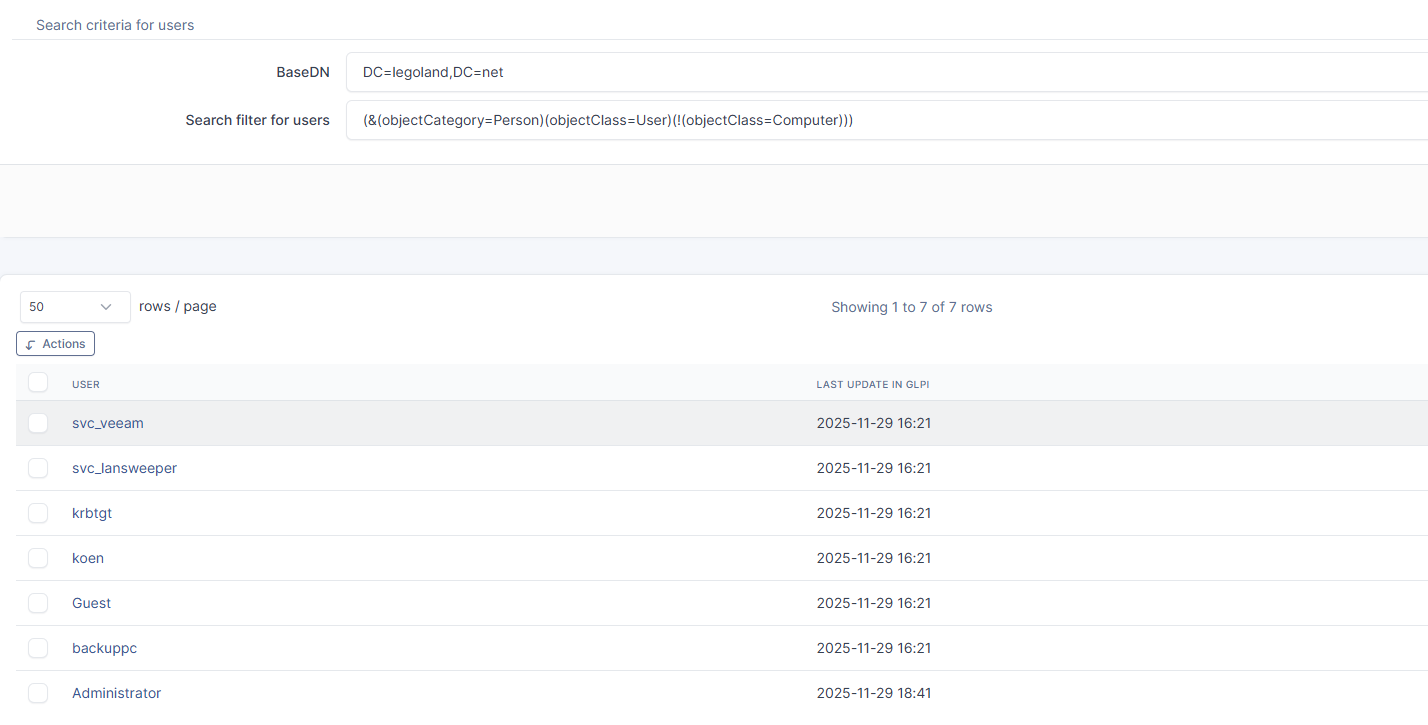Open the koen user link
Screen dimensions: 1428x725
(88, 558)
